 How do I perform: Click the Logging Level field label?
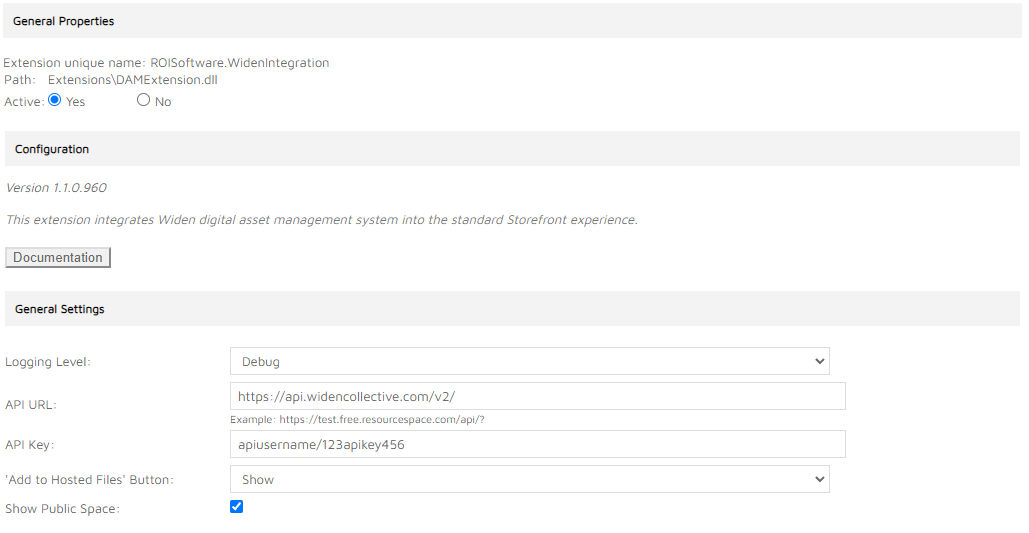click(x=48, y=362)
